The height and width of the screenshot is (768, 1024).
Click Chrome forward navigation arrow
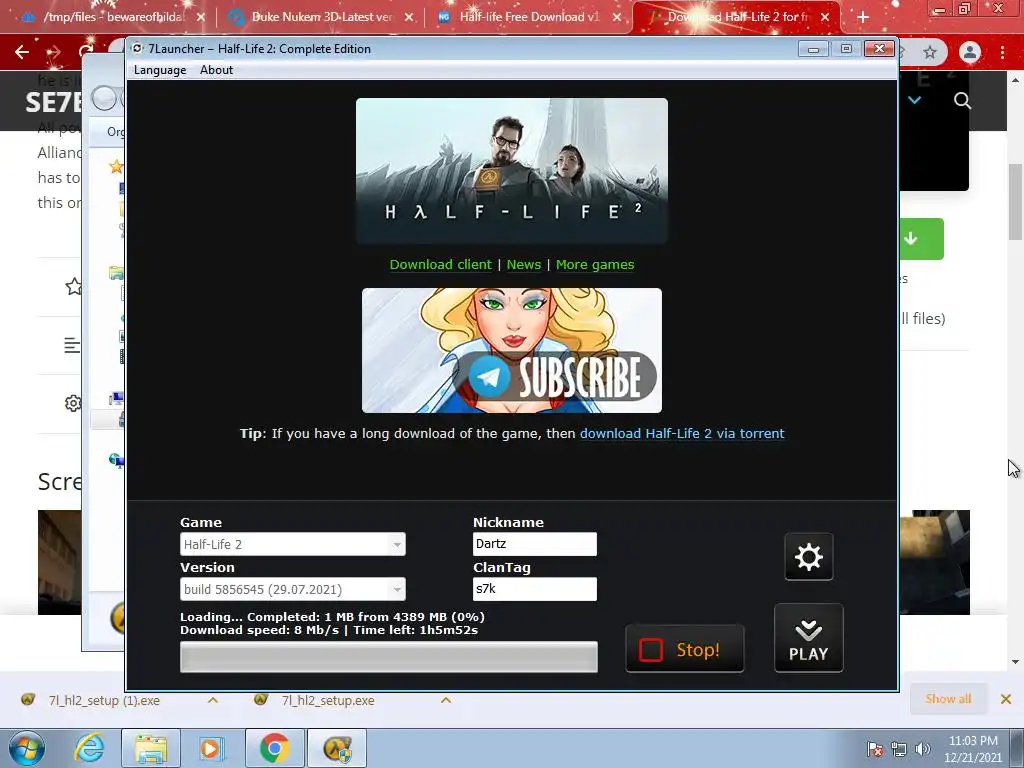54,52
